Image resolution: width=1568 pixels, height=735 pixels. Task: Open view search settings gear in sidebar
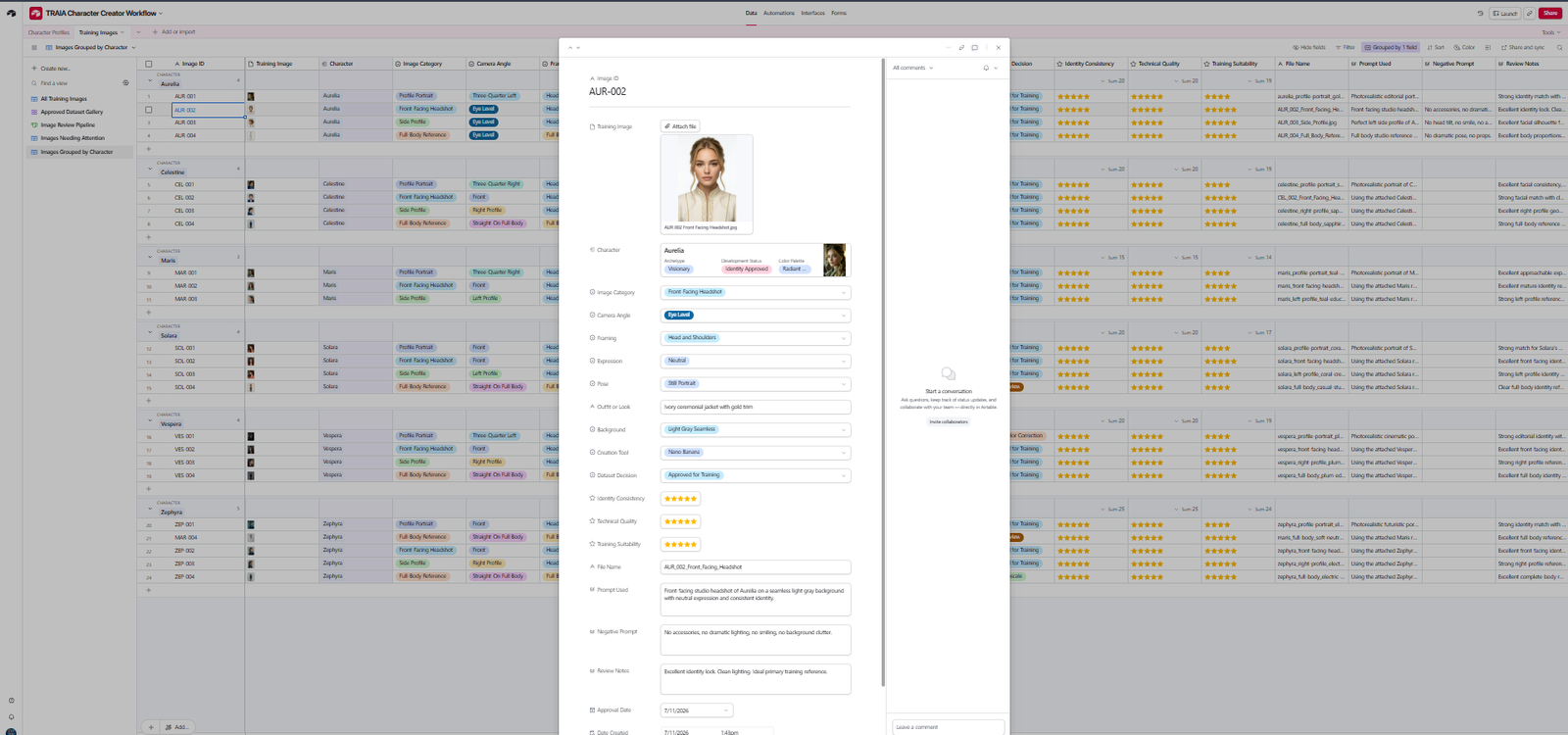(x=125, y=83)
